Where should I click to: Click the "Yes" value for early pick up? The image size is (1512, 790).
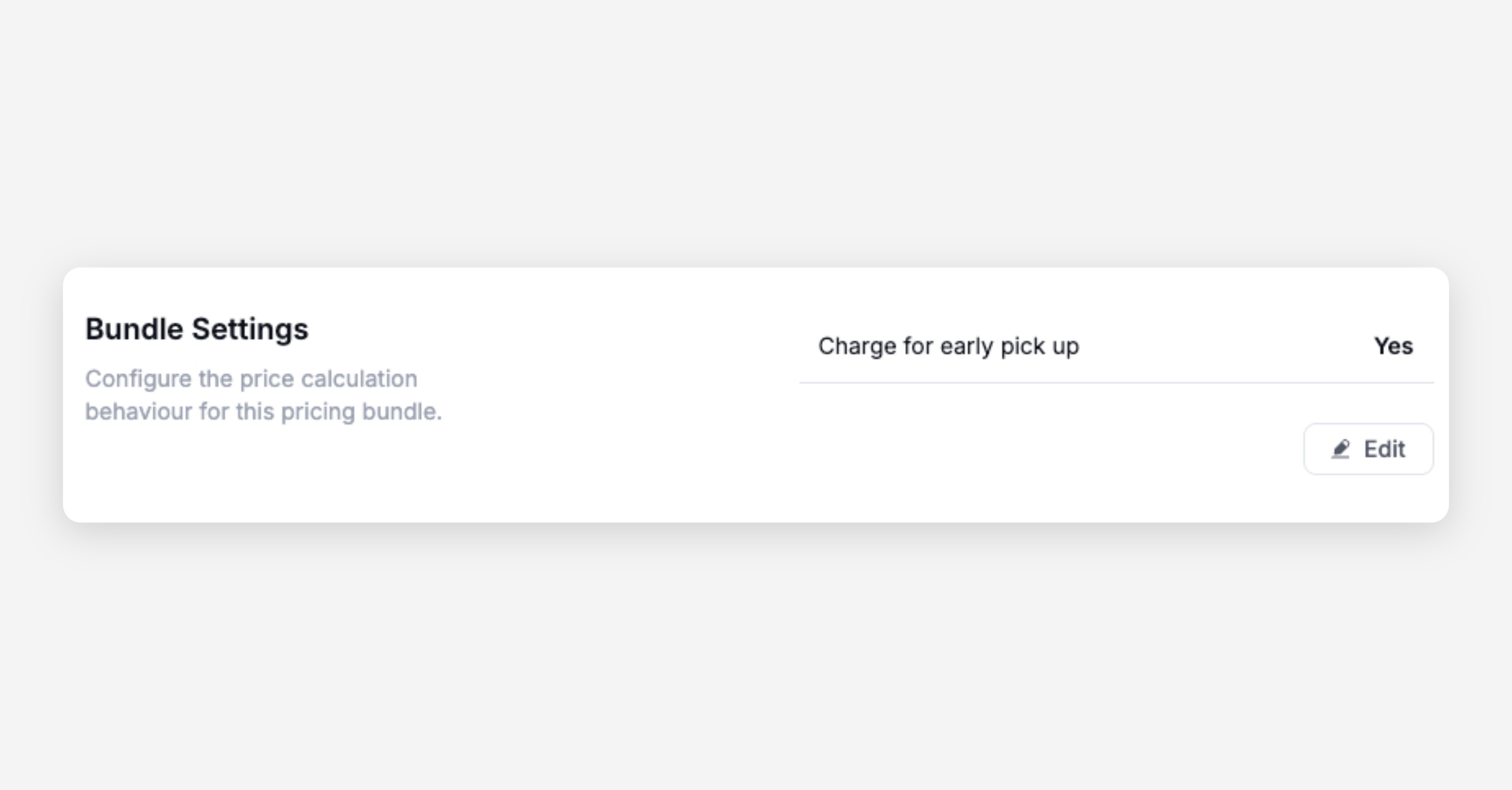click(1393, 346)
